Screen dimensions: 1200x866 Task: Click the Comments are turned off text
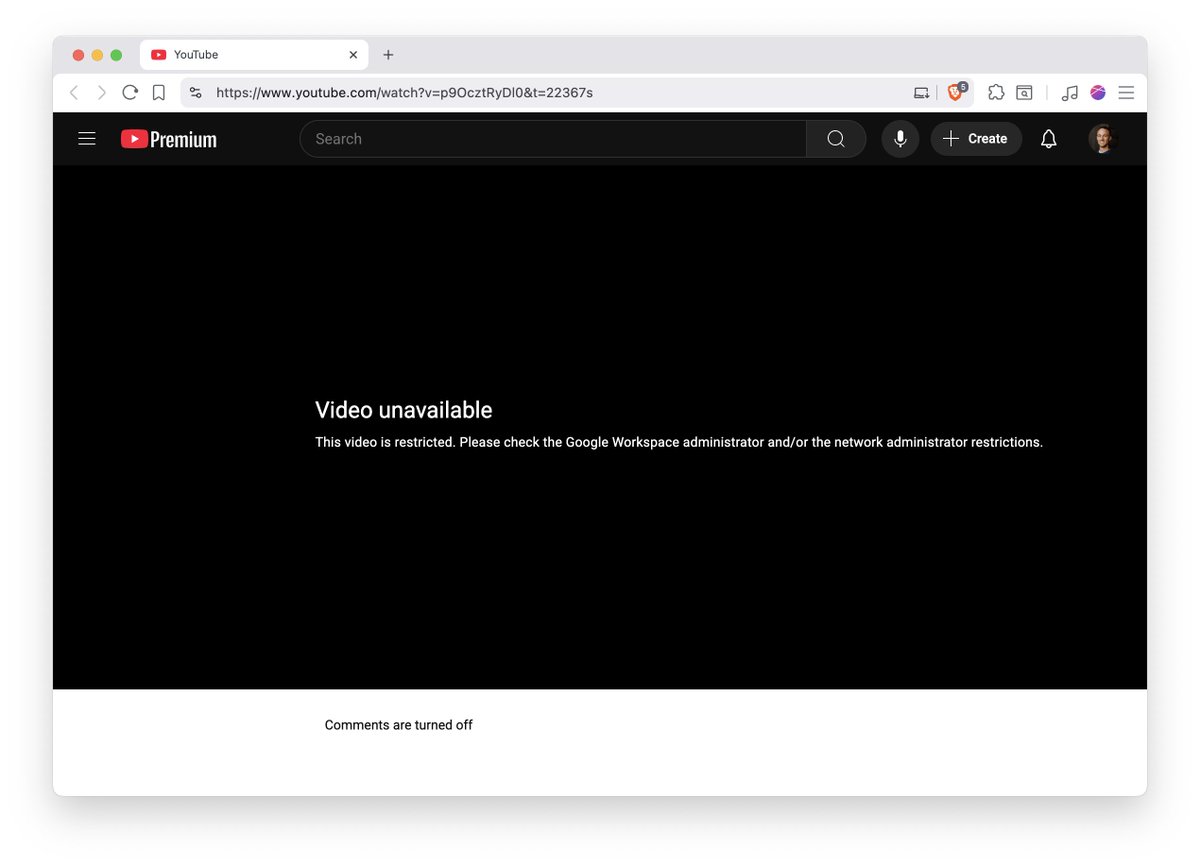[x=399, y=725]
